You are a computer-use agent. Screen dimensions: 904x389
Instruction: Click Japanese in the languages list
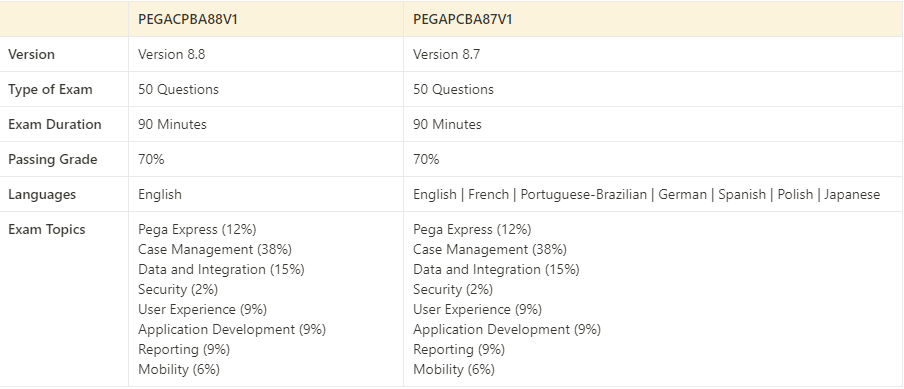click(852, 194)
